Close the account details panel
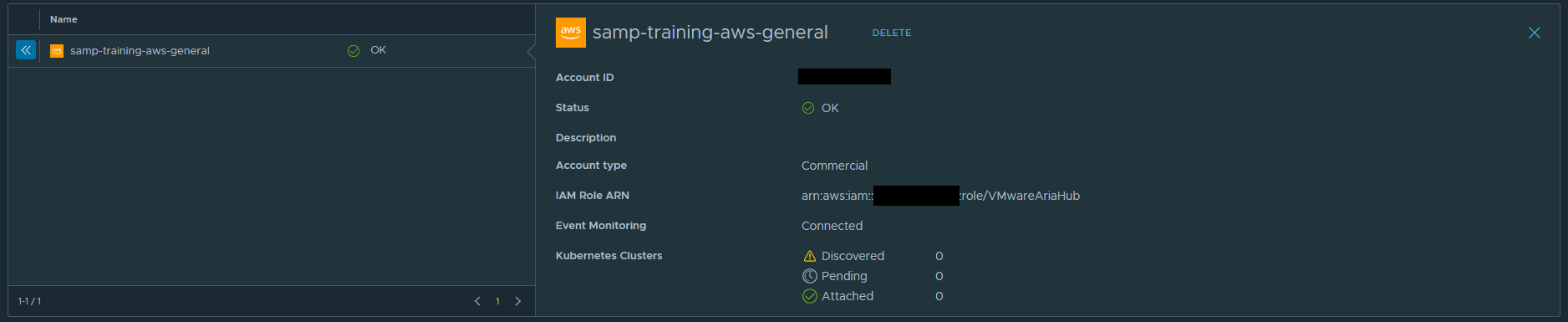Screen dimensions: 1568x322 point(1535,33)
